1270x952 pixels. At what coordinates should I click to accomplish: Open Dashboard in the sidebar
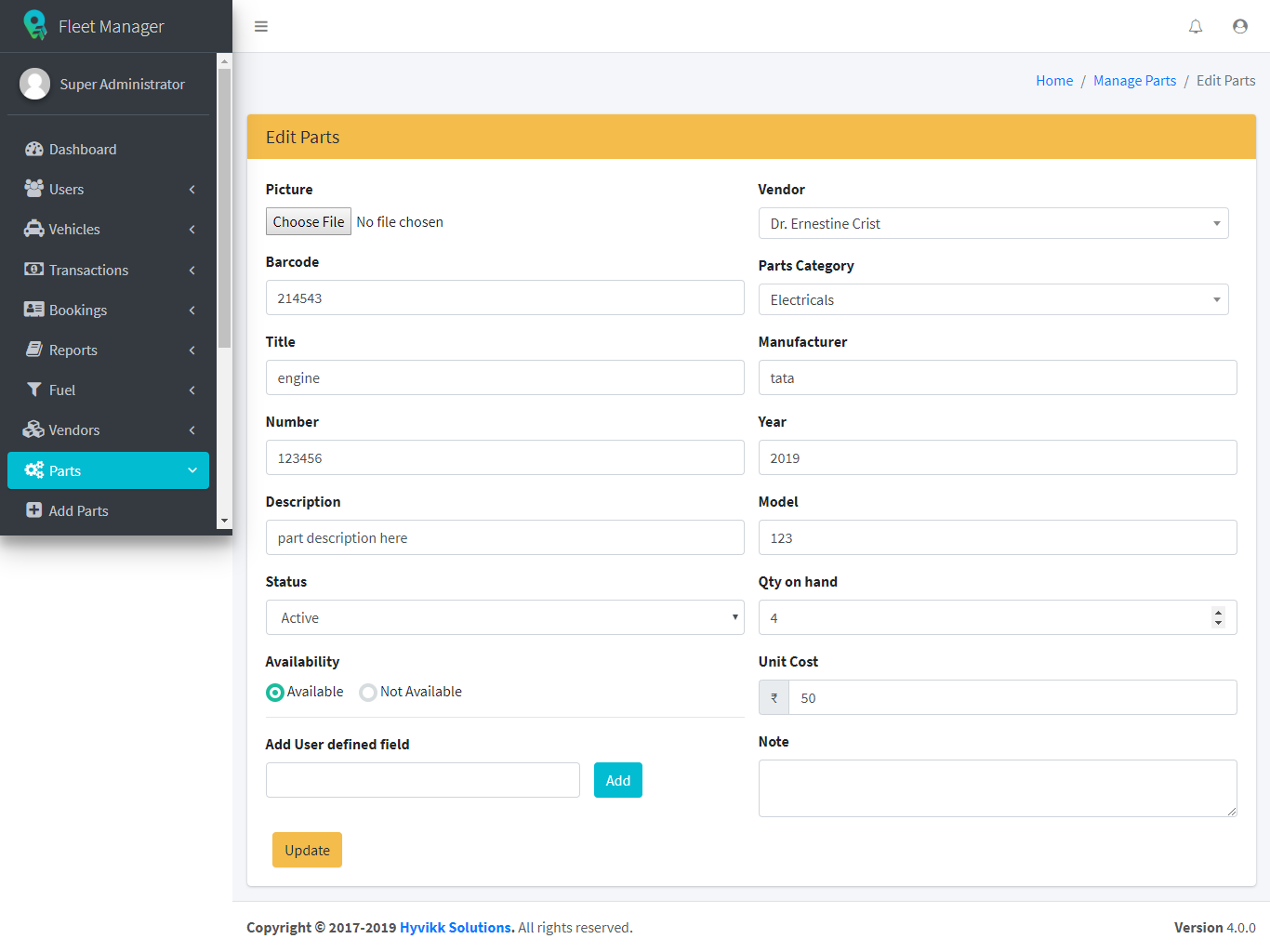click(x=108, y=149)
